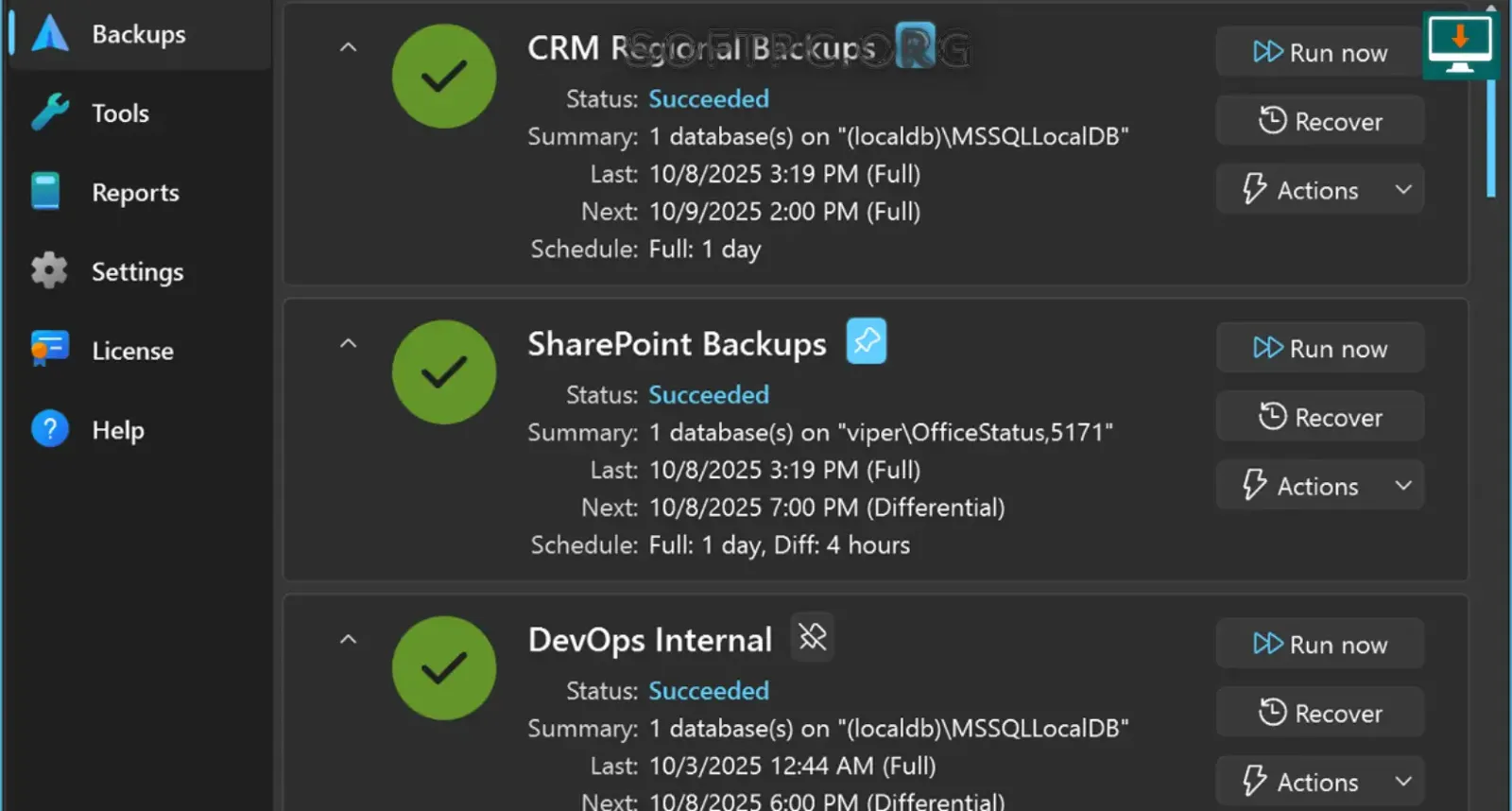Click "10/3/2025 12:44 AM (Full)" last run text
The height and width of the screenshot is (811, 1512).
792,766
